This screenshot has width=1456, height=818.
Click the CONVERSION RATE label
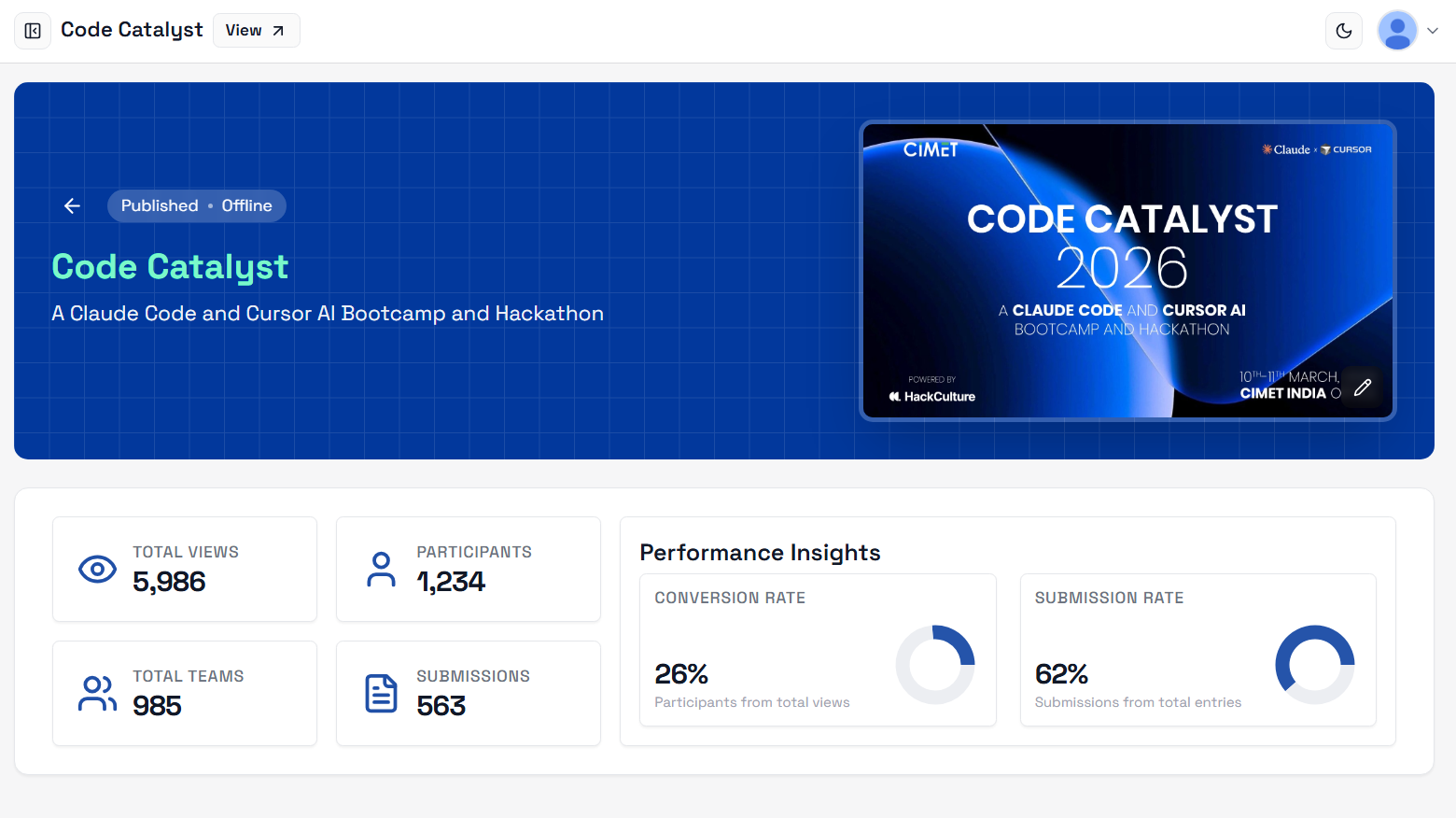[730, 598]
